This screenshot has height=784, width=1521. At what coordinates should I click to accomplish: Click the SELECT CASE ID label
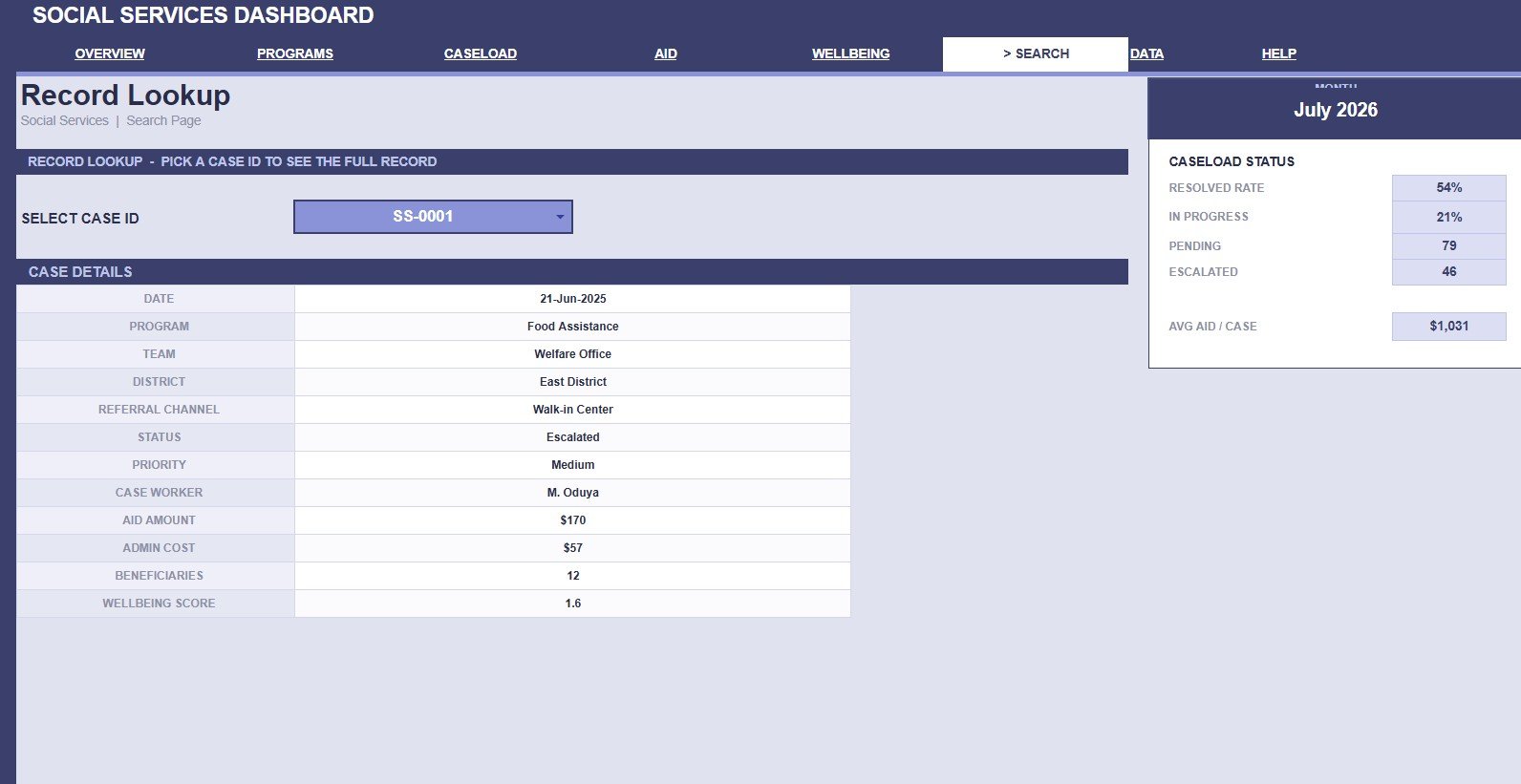(x=80, y=219)
